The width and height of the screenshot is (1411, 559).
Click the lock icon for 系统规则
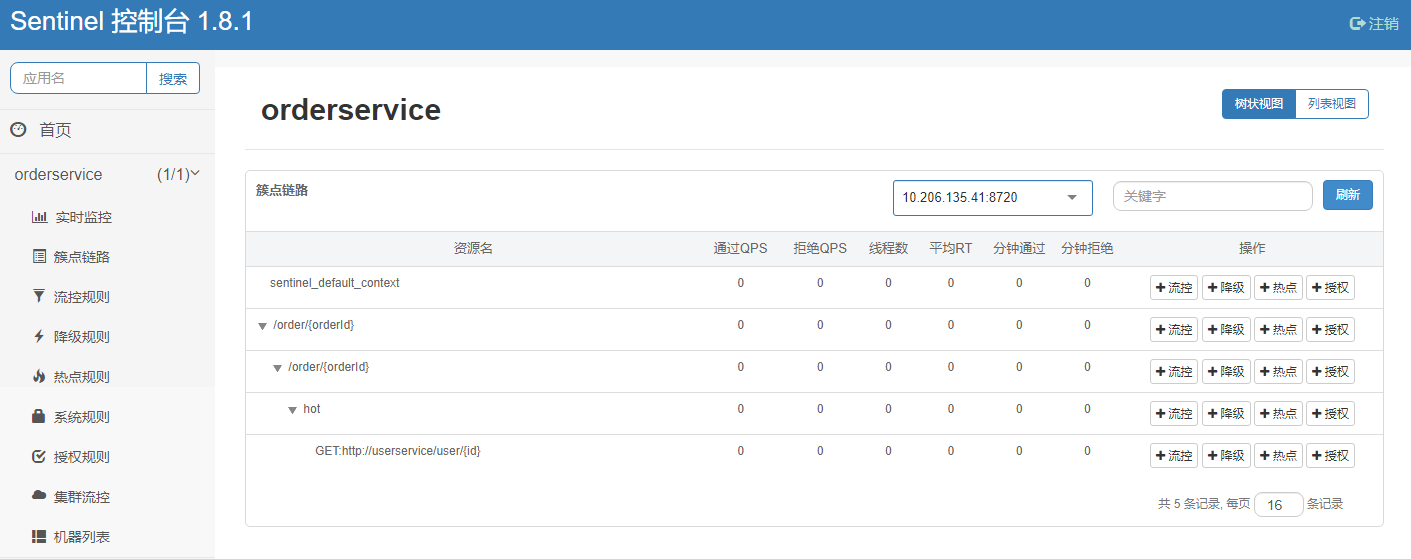coord(39,416)
